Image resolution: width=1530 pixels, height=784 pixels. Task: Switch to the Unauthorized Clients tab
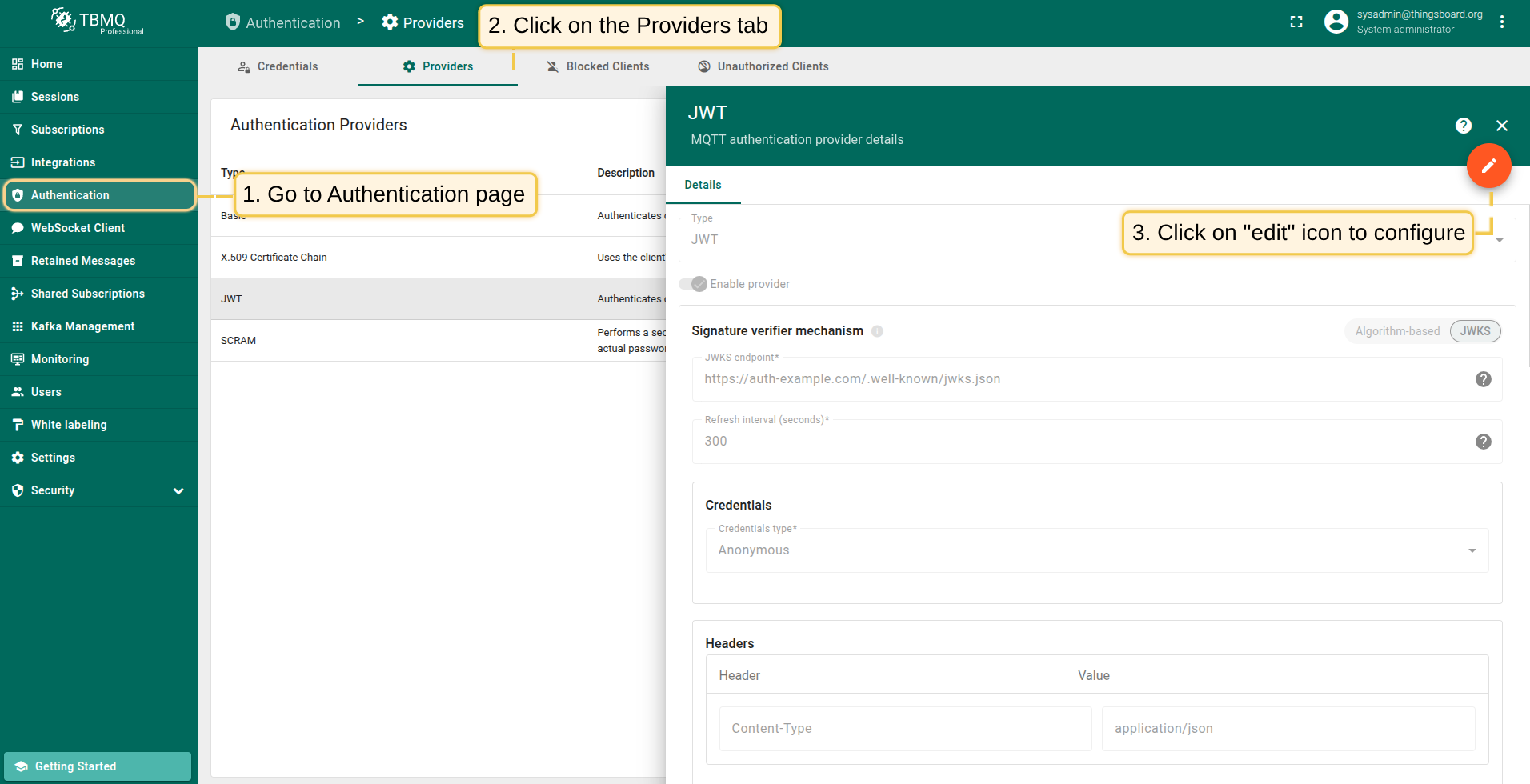pyautogui.click(x=763, y=66)
